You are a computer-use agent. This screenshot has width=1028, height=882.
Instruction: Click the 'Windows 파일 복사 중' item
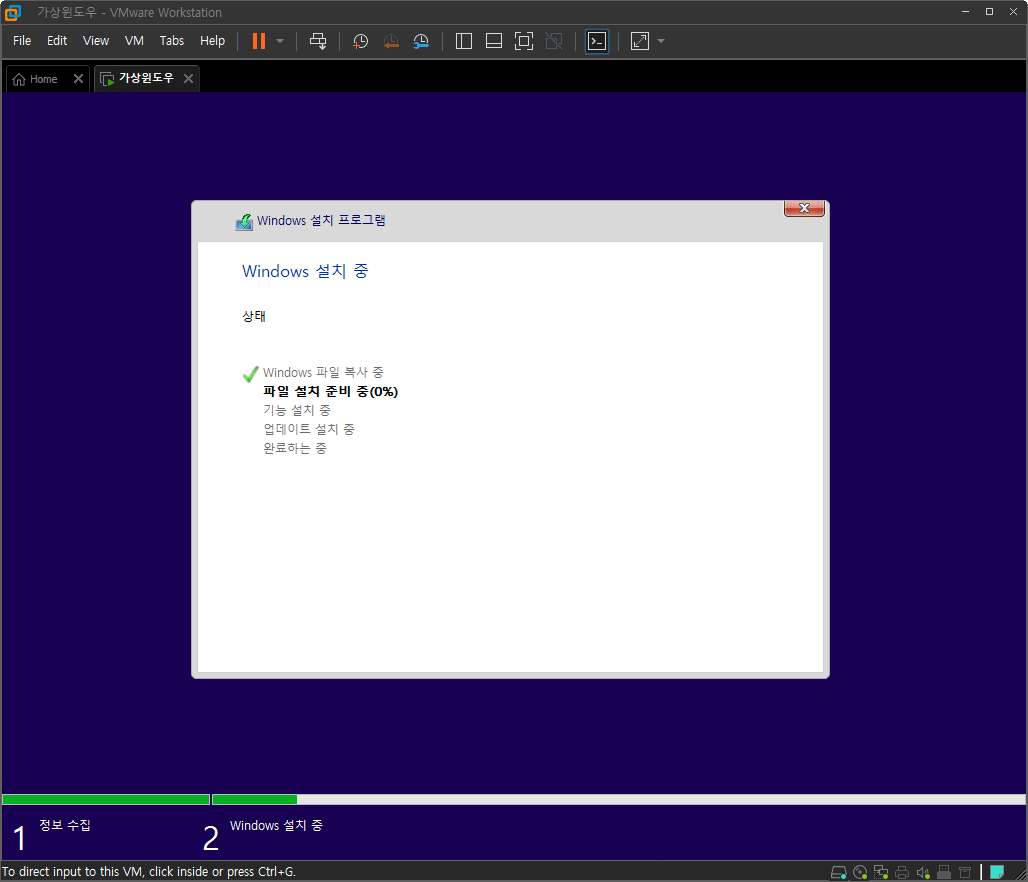(x=323, y=372)
